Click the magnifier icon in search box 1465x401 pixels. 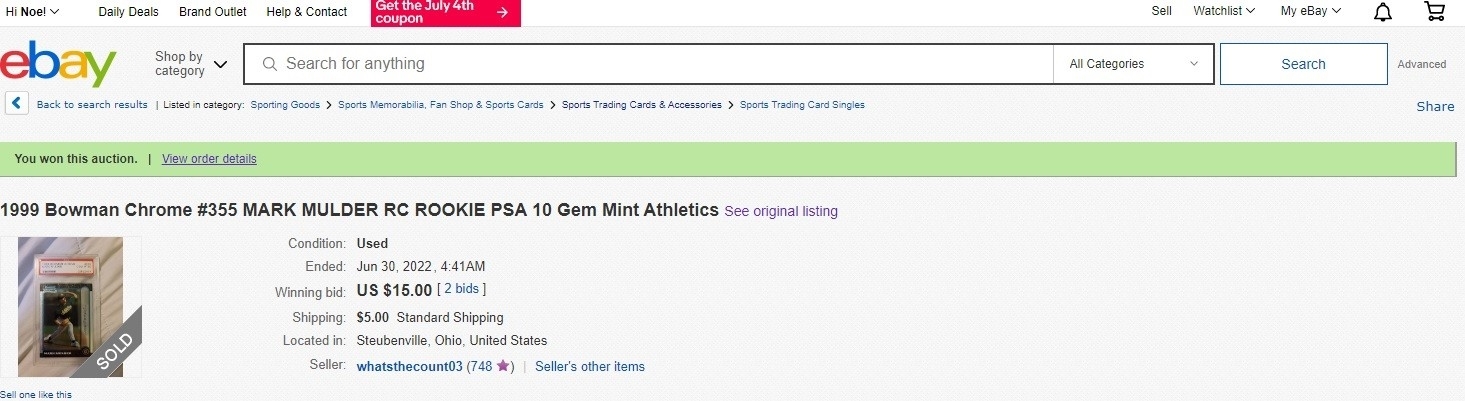[x=269, y=64]
